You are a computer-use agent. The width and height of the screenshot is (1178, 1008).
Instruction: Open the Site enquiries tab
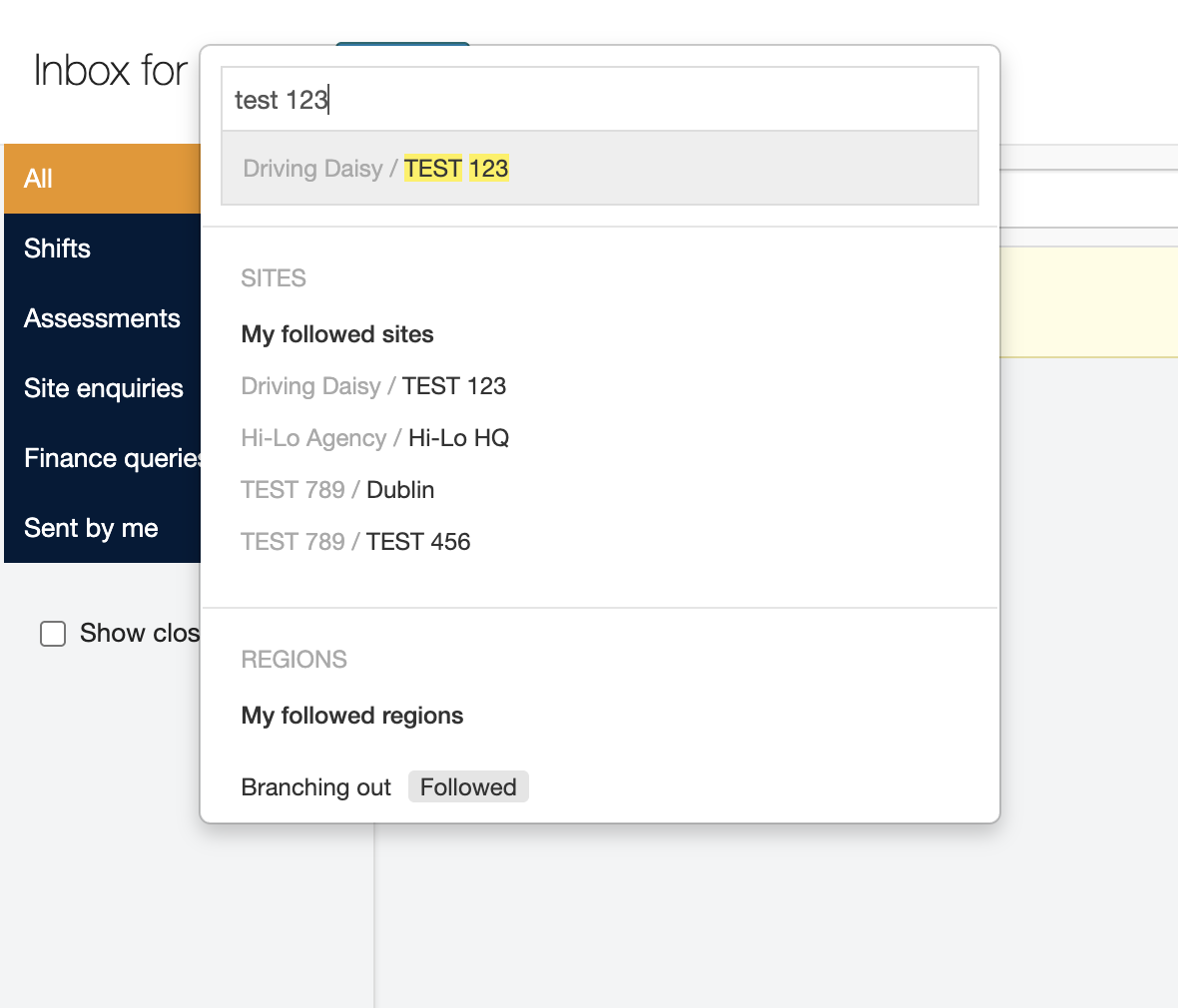point(102,388)
